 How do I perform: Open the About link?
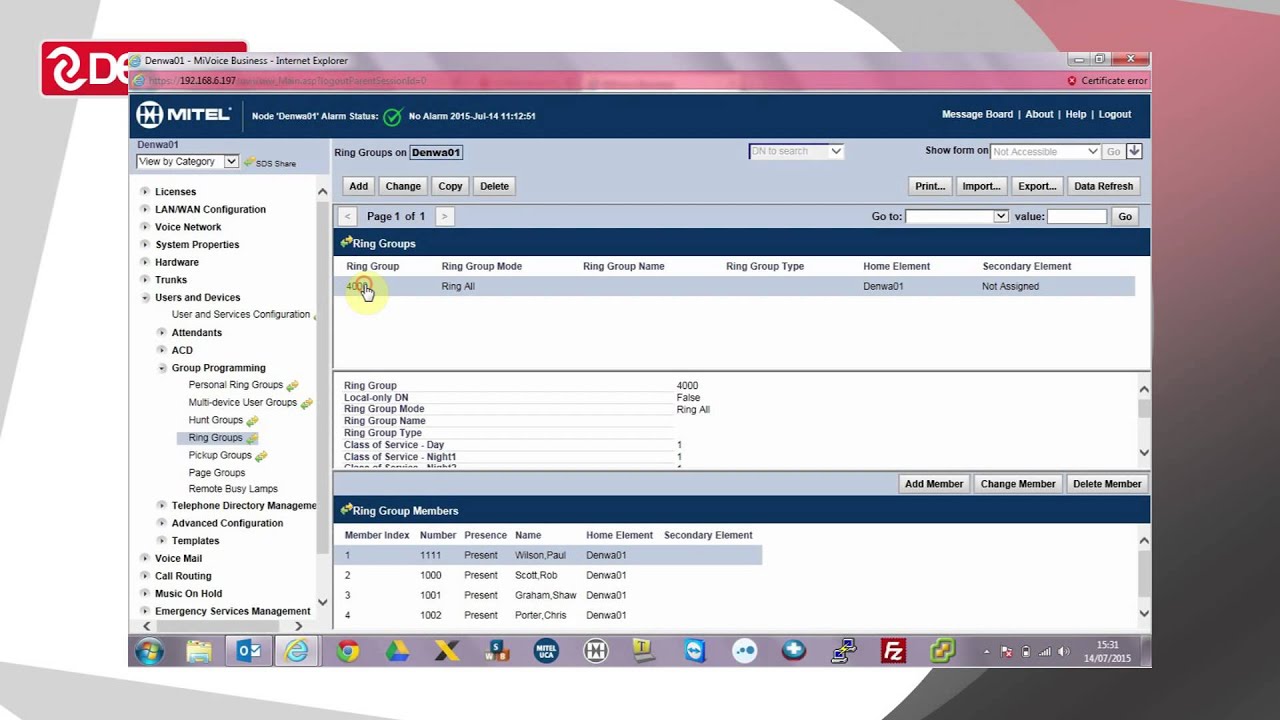pyautogui.click(x=1039, y=114)
